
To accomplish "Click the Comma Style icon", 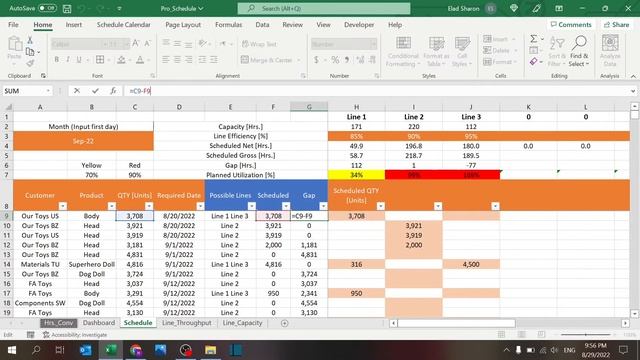I will tap(347, 60).
